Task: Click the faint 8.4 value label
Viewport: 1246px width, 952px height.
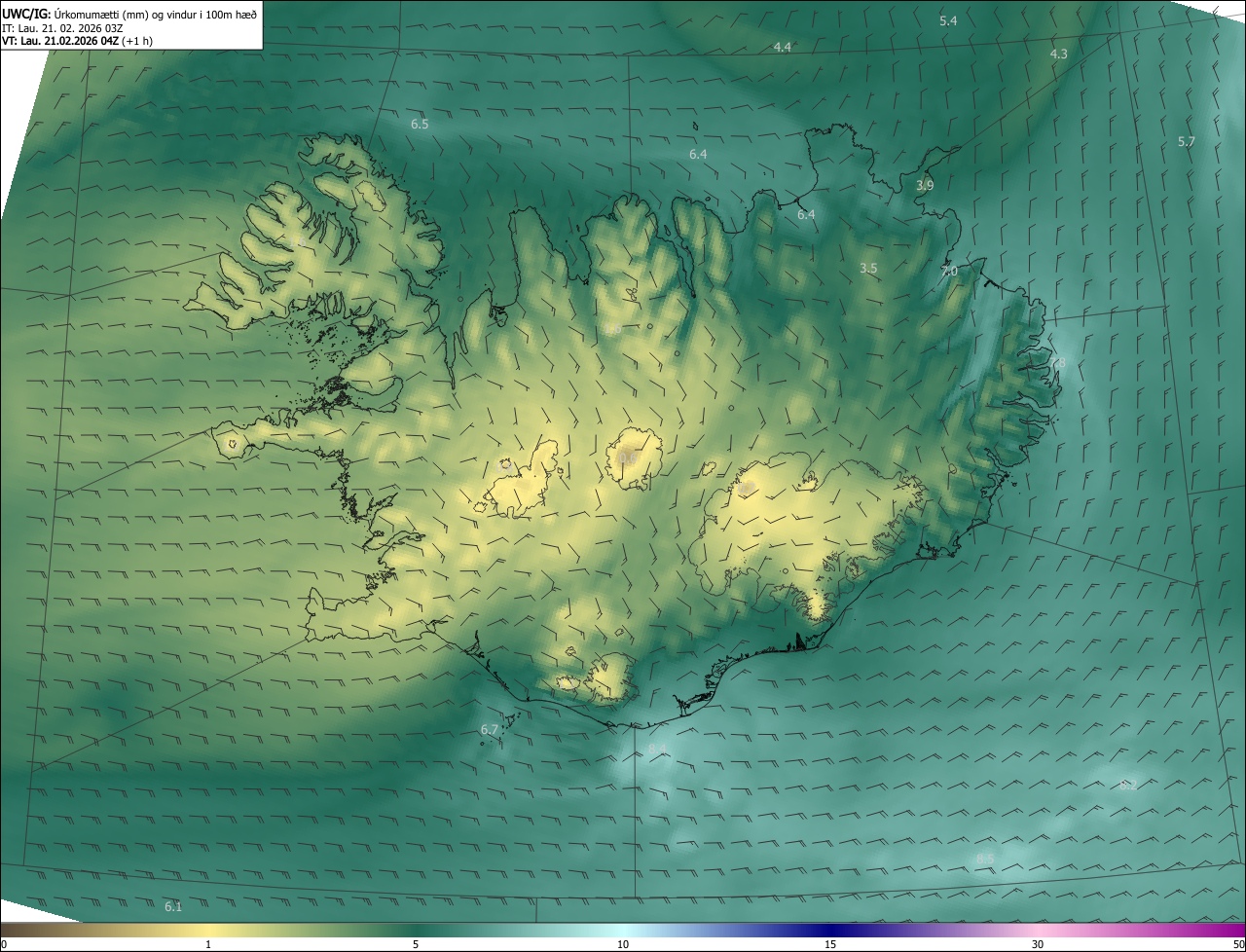Action: pyautogui.click(x=657, y=749)
